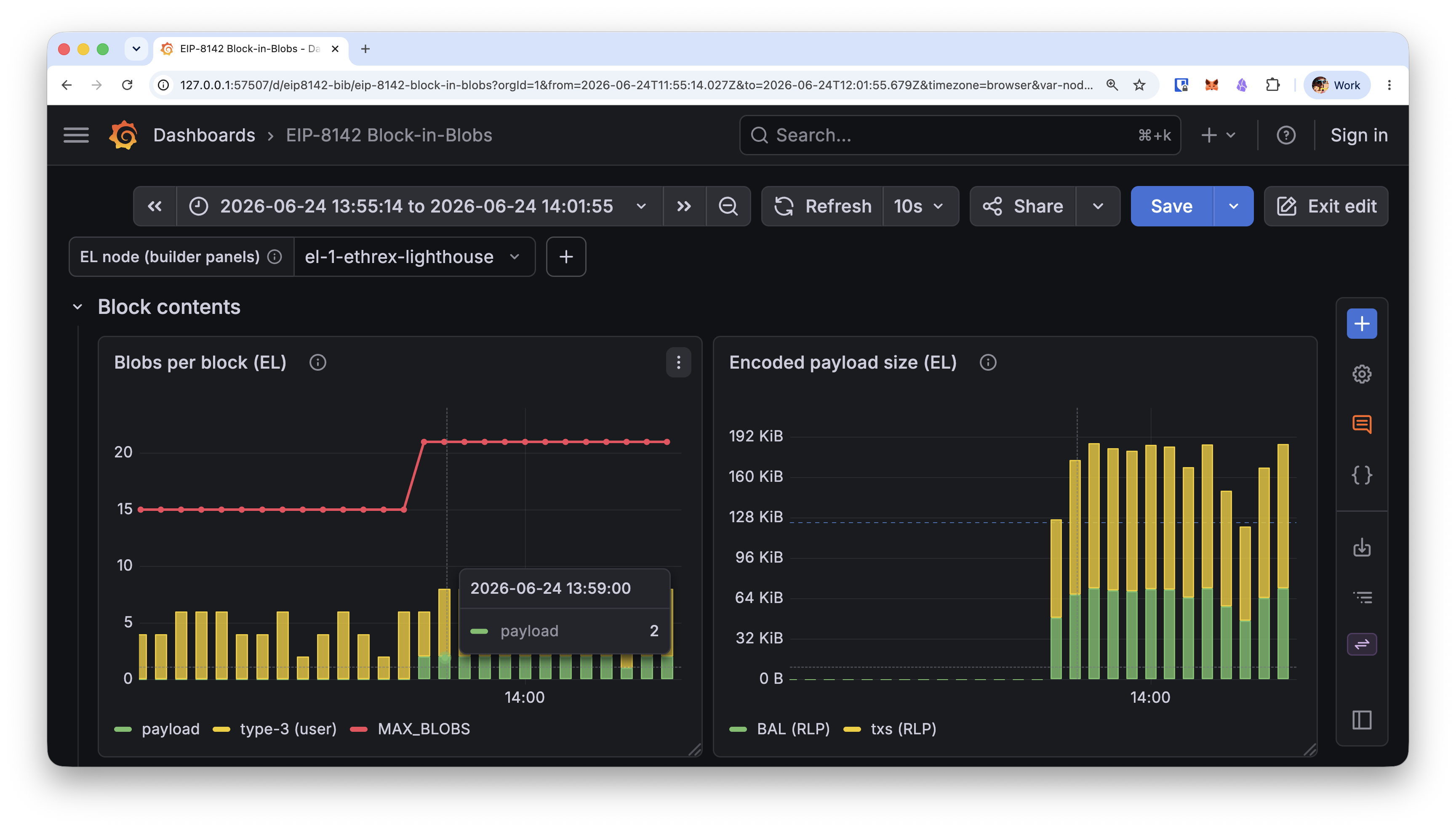The height and width of the screenshot is (829, 1456).
Task: Toggle the sidebar dock panel icon
Action: point(1361,720)
